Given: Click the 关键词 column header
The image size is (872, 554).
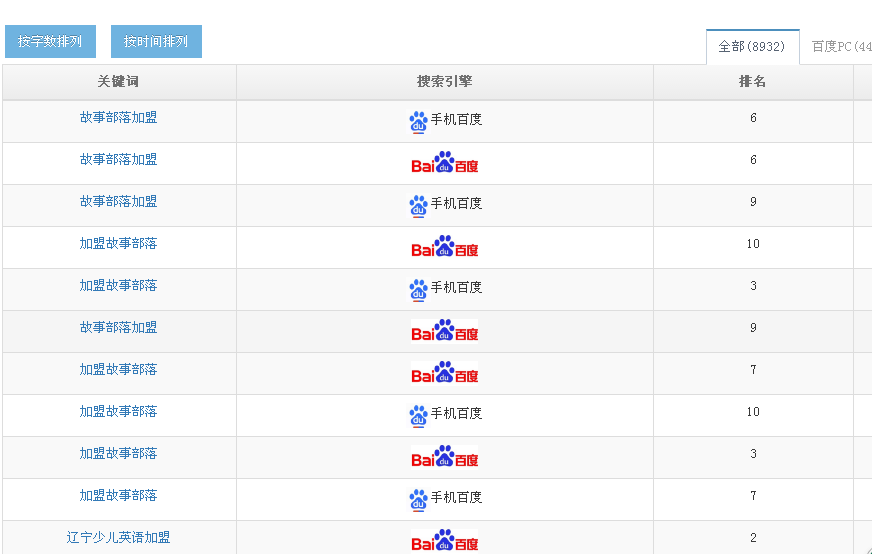Looking at the screenshot, I should 118,82.
